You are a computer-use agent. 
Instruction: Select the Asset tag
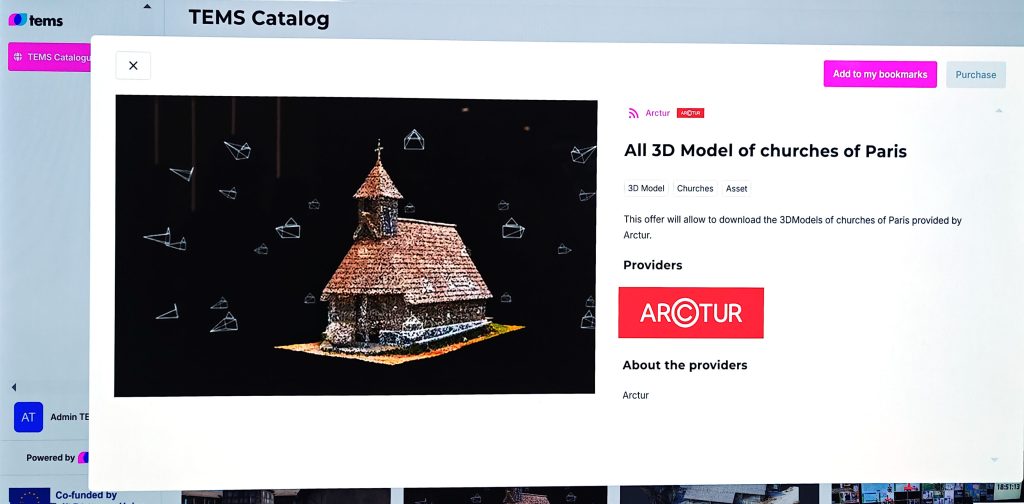tap(736, 188)
